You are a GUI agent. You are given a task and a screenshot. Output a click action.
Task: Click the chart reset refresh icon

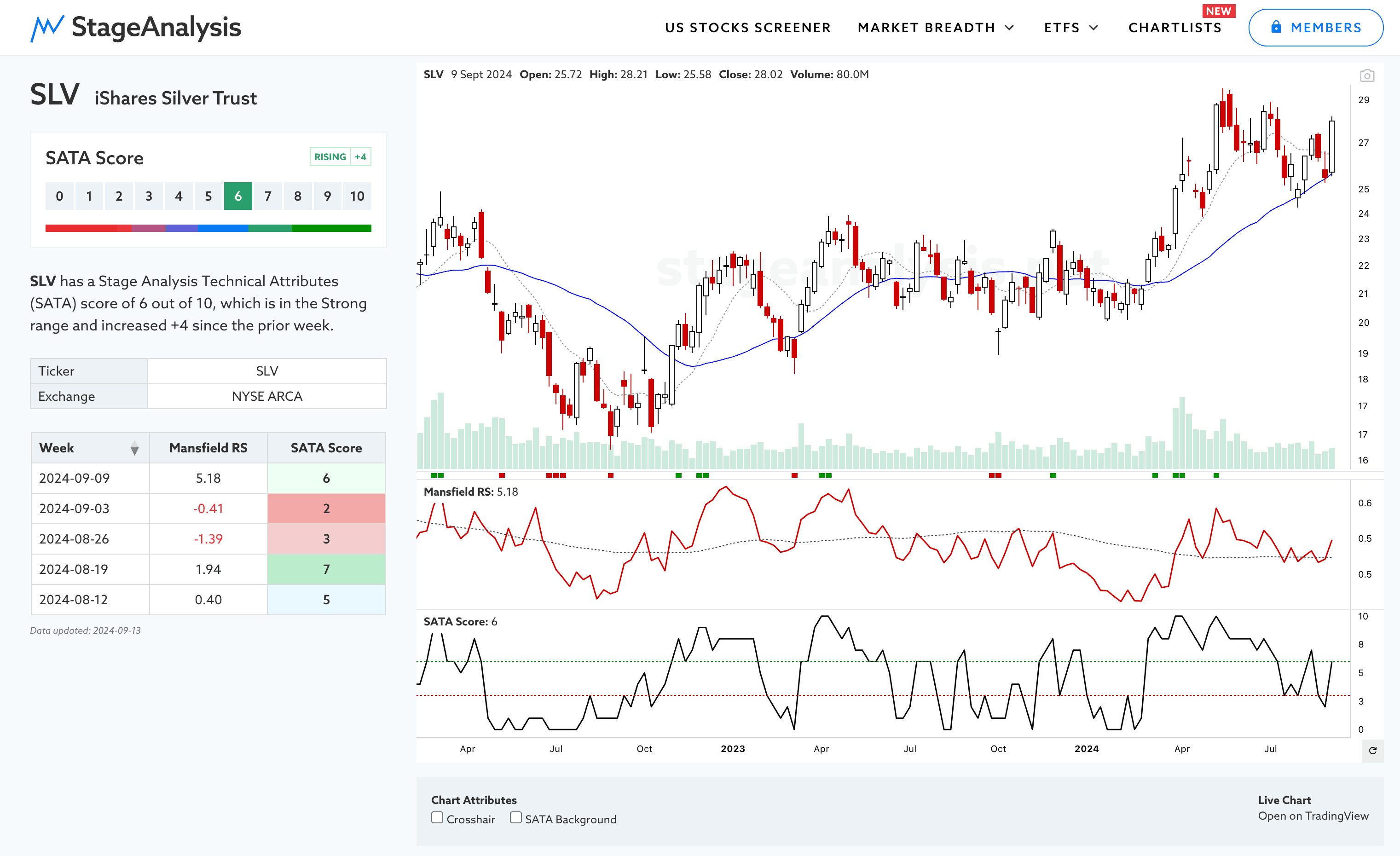click(1373, 751)
